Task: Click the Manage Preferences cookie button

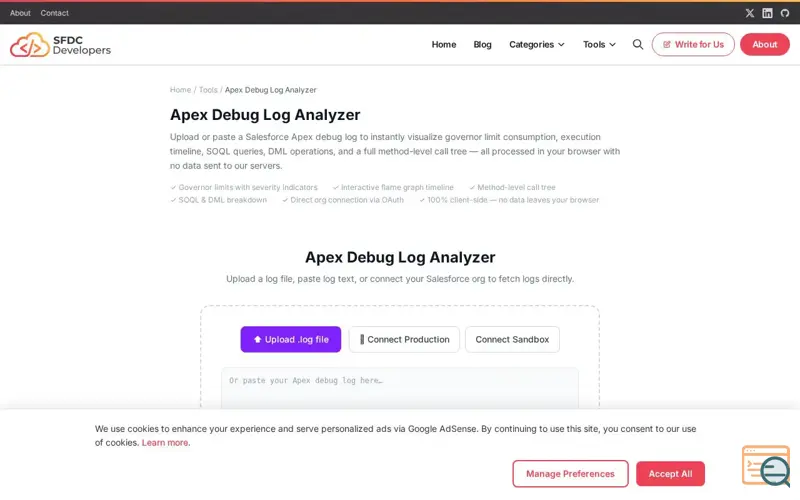Action: (x=570, y=474)
